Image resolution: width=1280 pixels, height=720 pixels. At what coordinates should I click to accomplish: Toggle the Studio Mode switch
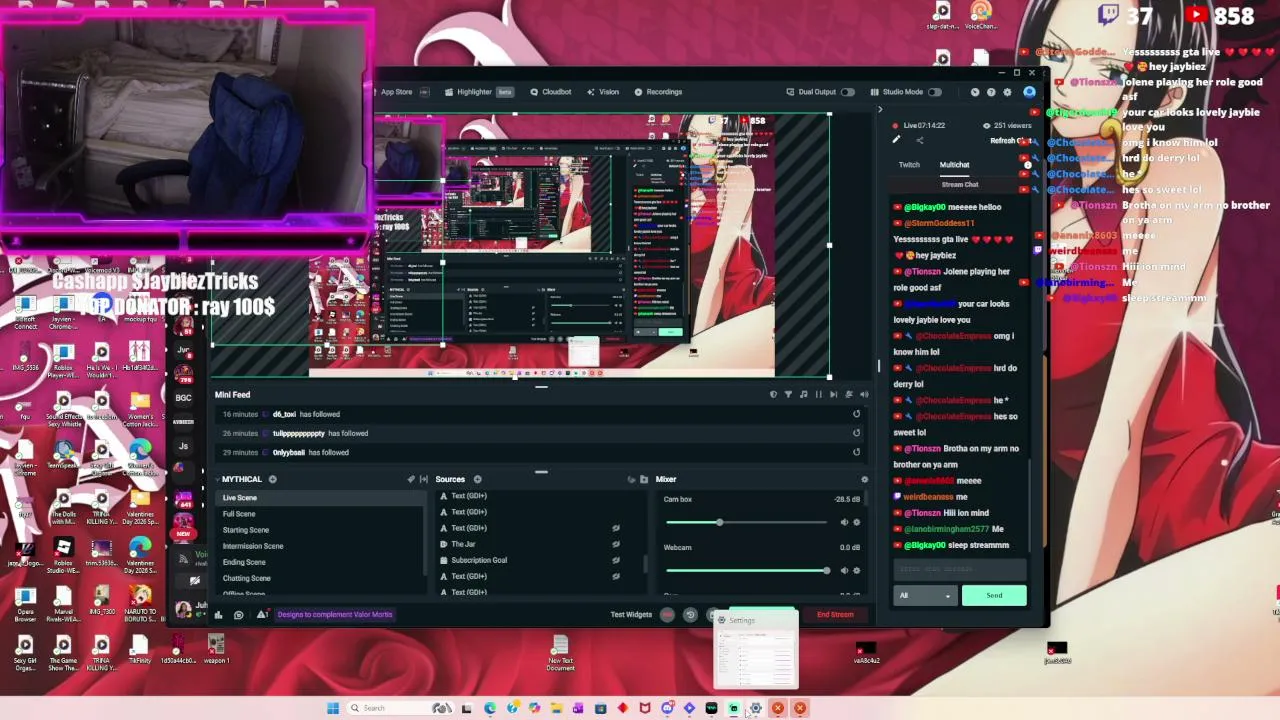click(935, 92)
